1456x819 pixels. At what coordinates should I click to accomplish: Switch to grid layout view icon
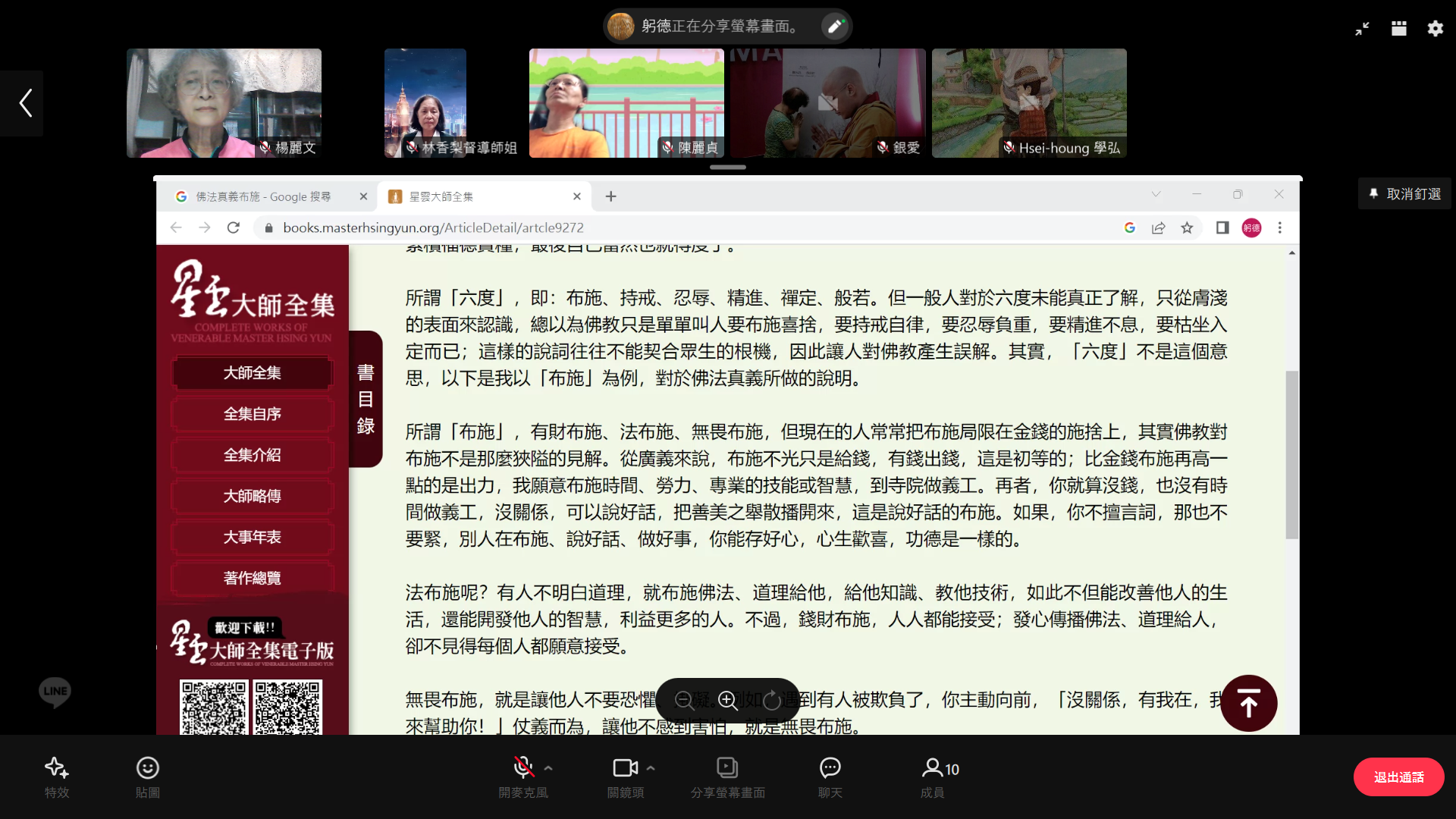[1399, 29]
